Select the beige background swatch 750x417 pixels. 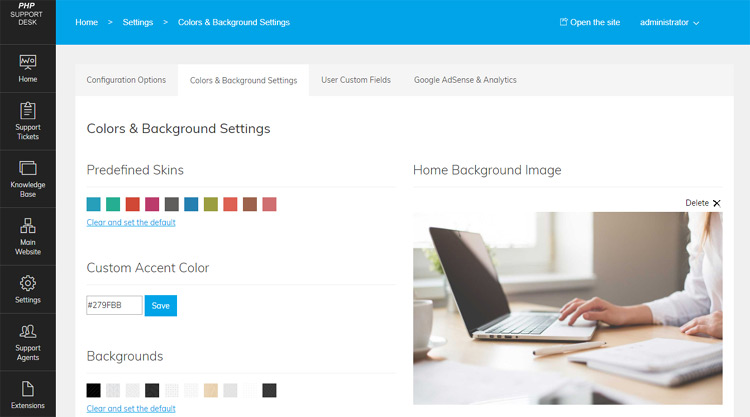[x=211, y=390]
